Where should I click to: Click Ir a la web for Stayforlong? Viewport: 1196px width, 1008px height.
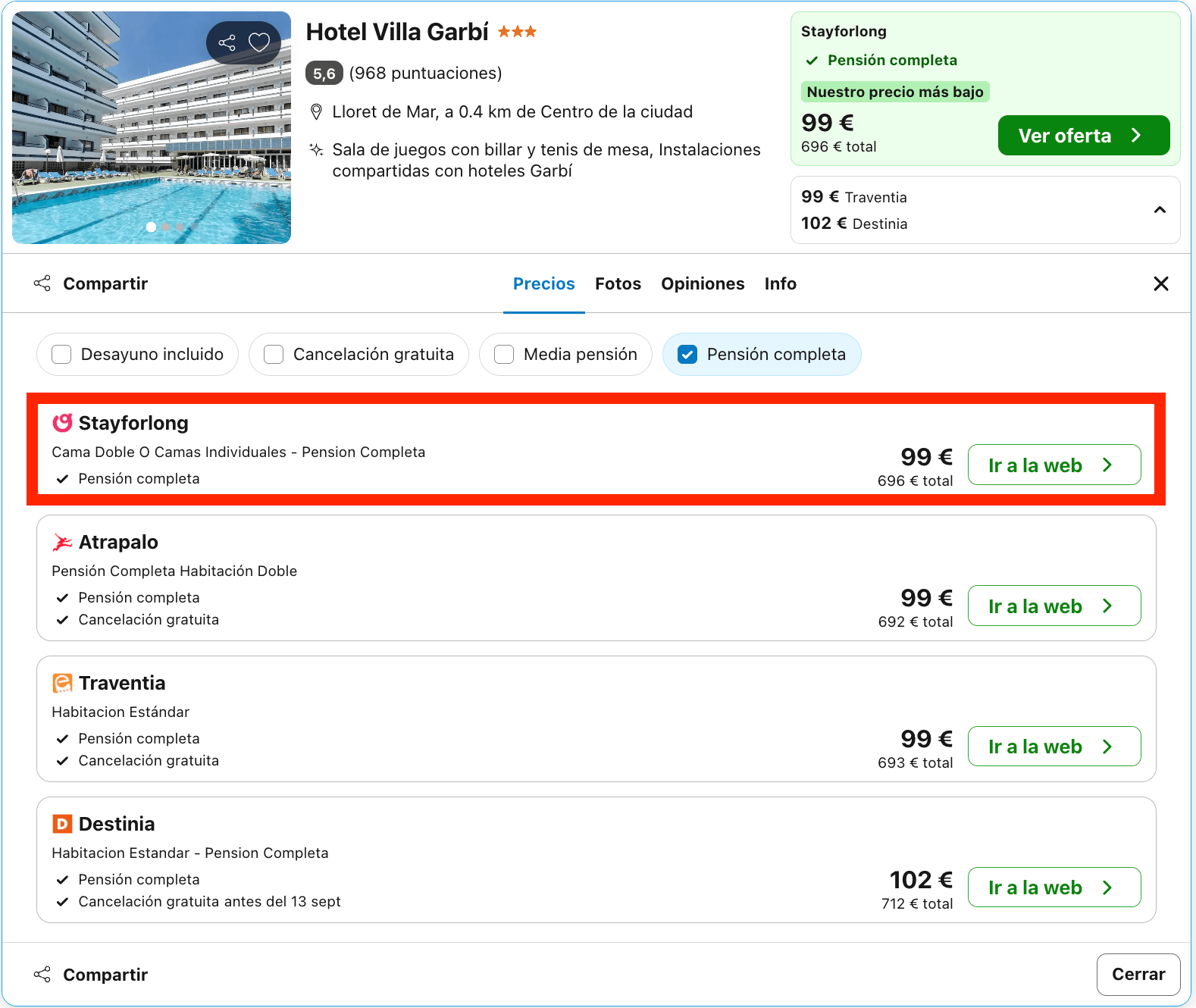[x=1054, y=465]
